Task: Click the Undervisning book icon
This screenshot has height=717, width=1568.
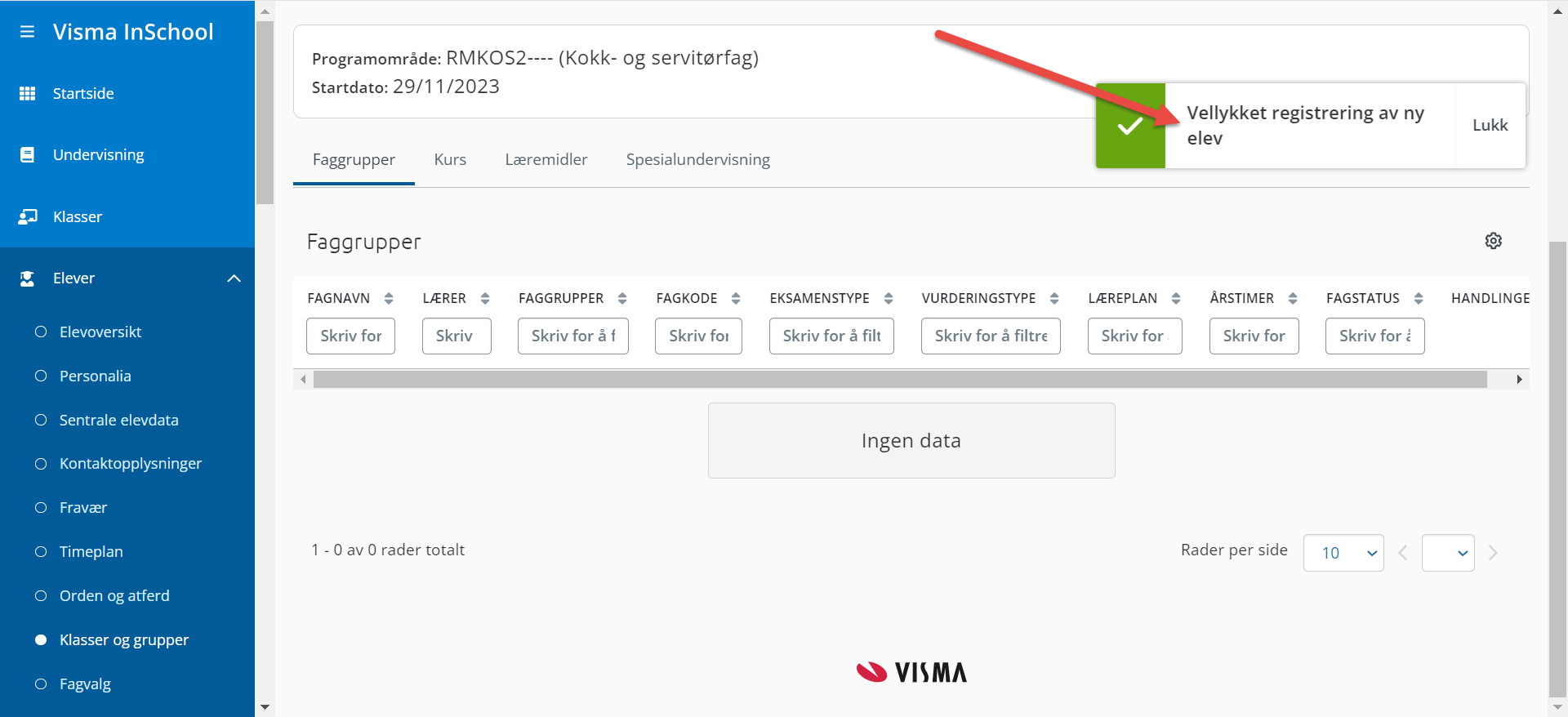Action: (27, 154)
